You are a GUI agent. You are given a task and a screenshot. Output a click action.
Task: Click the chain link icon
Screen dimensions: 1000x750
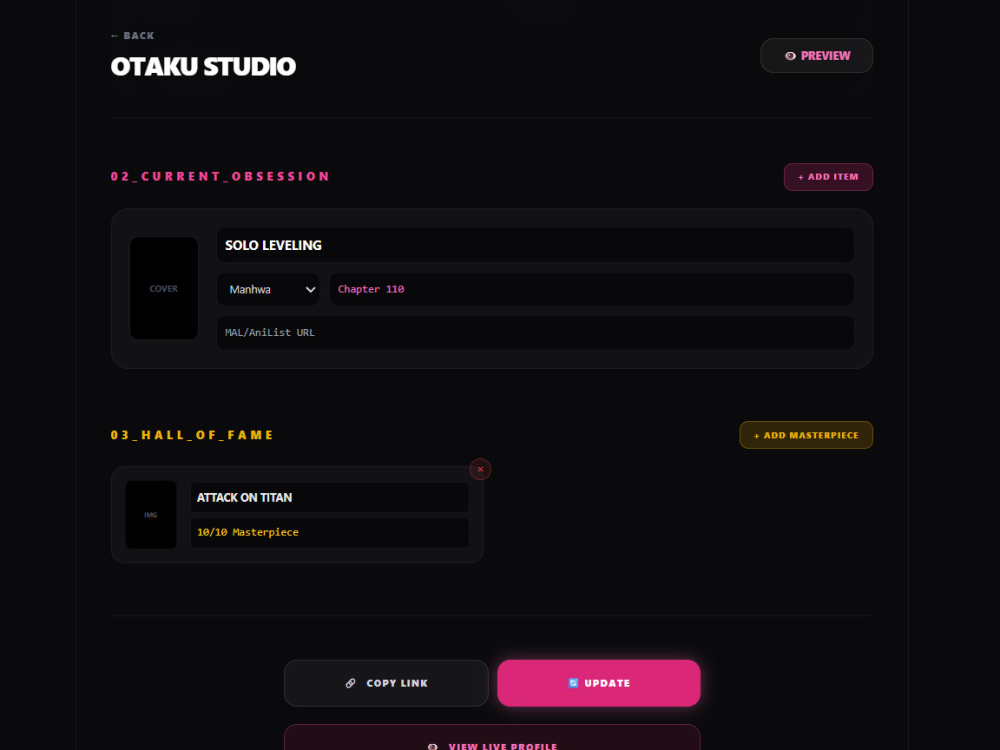351,683
